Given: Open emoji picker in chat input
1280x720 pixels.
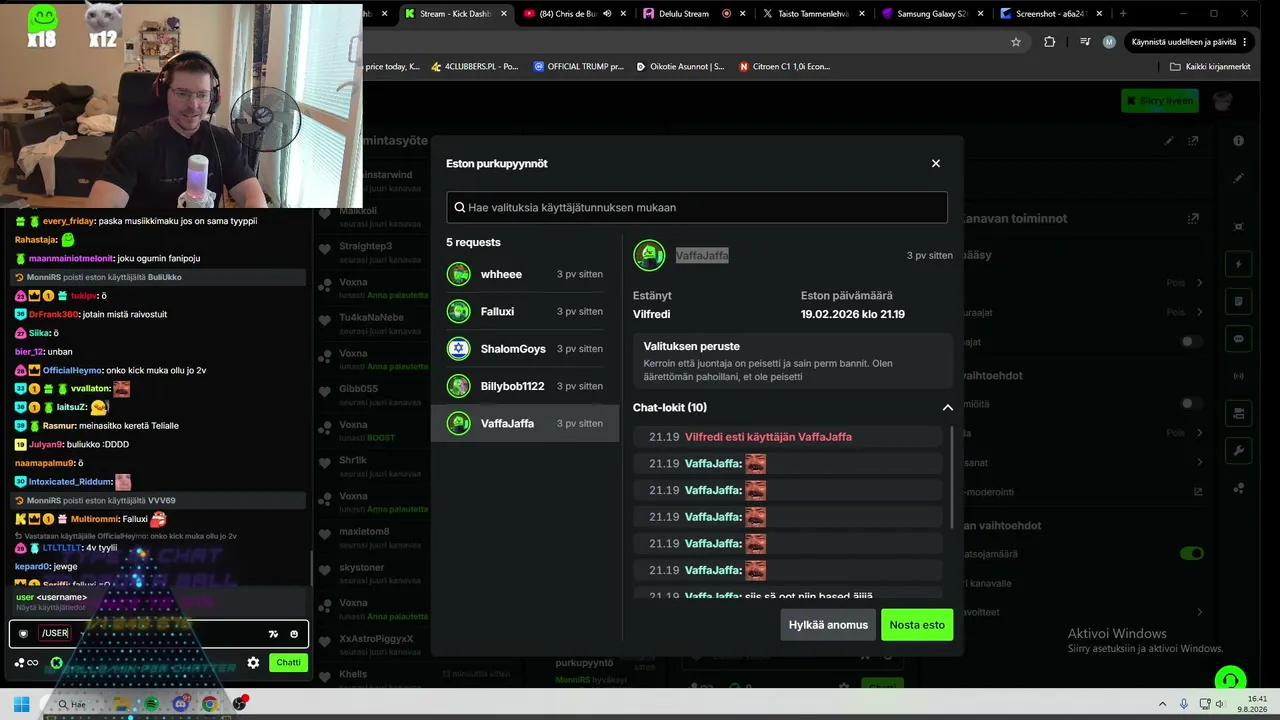Looking at the screenshot, I should [x=294, y=634].
